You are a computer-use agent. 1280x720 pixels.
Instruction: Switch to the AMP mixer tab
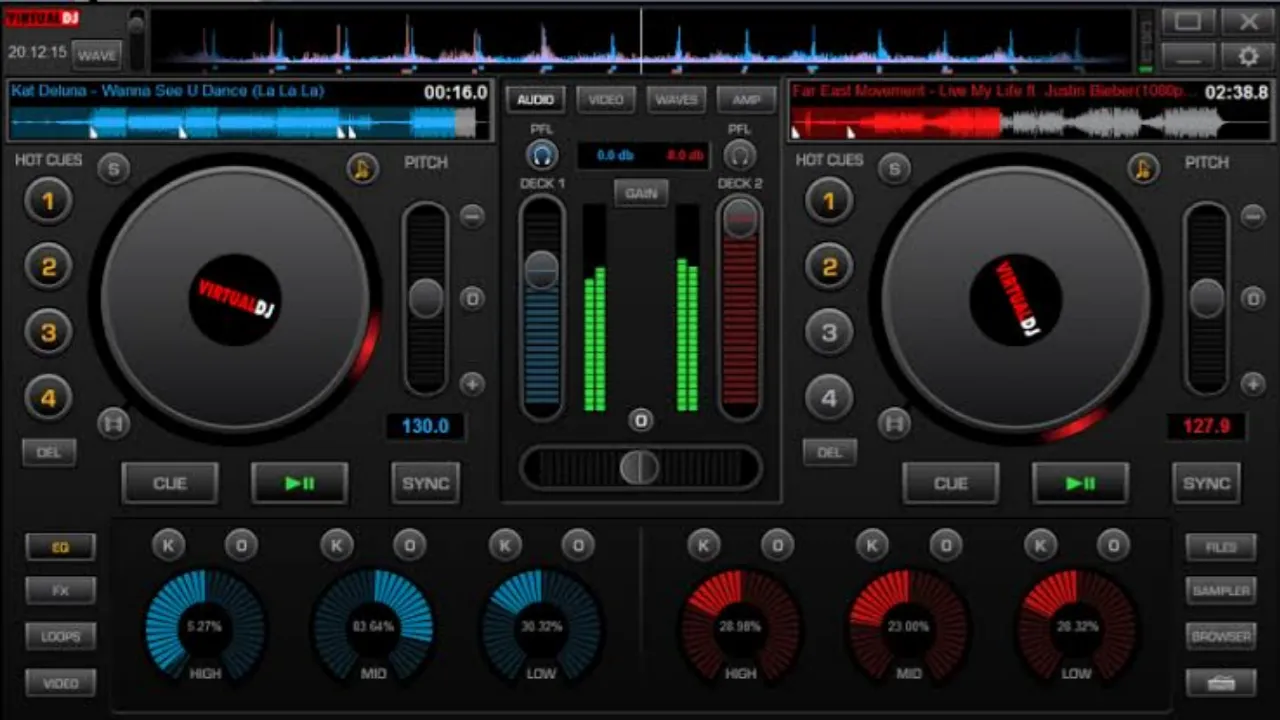click(x=746, y=100)
